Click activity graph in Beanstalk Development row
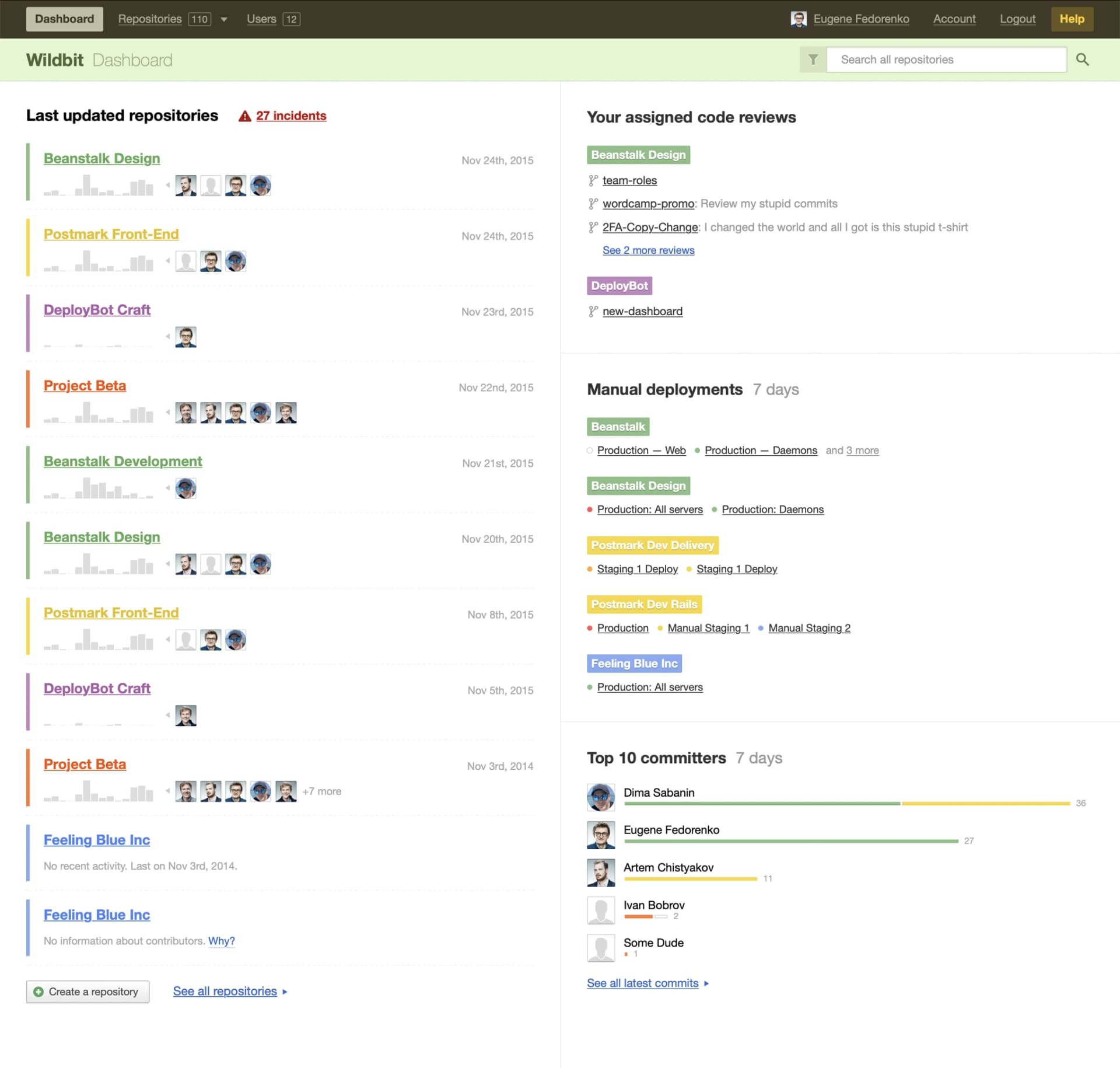The width and height of the screenshot is (1120, 1068). coord(99,488)
